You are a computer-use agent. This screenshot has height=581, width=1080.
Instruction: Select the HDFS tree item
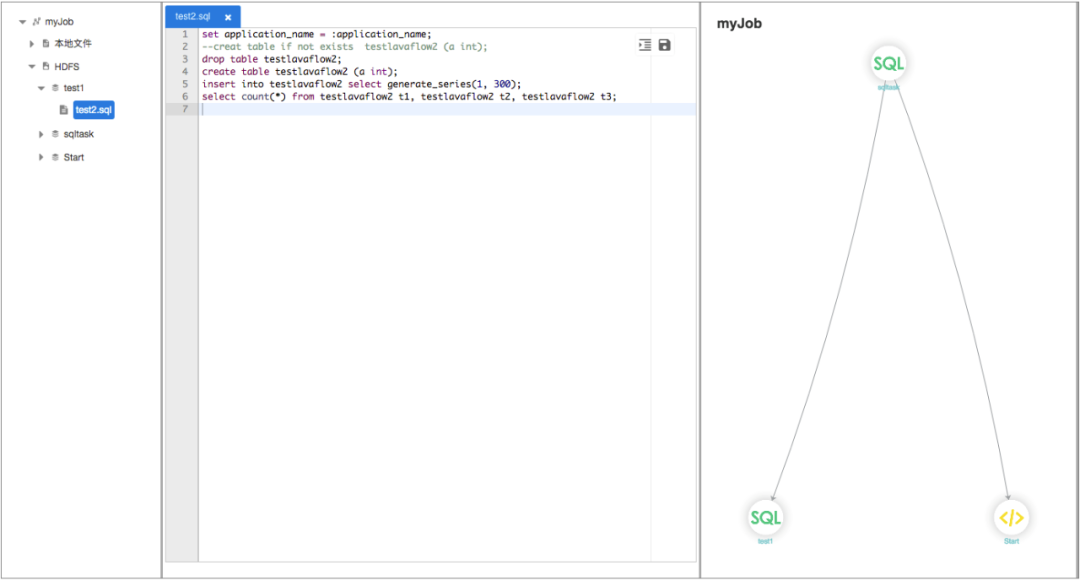(67, 67)
